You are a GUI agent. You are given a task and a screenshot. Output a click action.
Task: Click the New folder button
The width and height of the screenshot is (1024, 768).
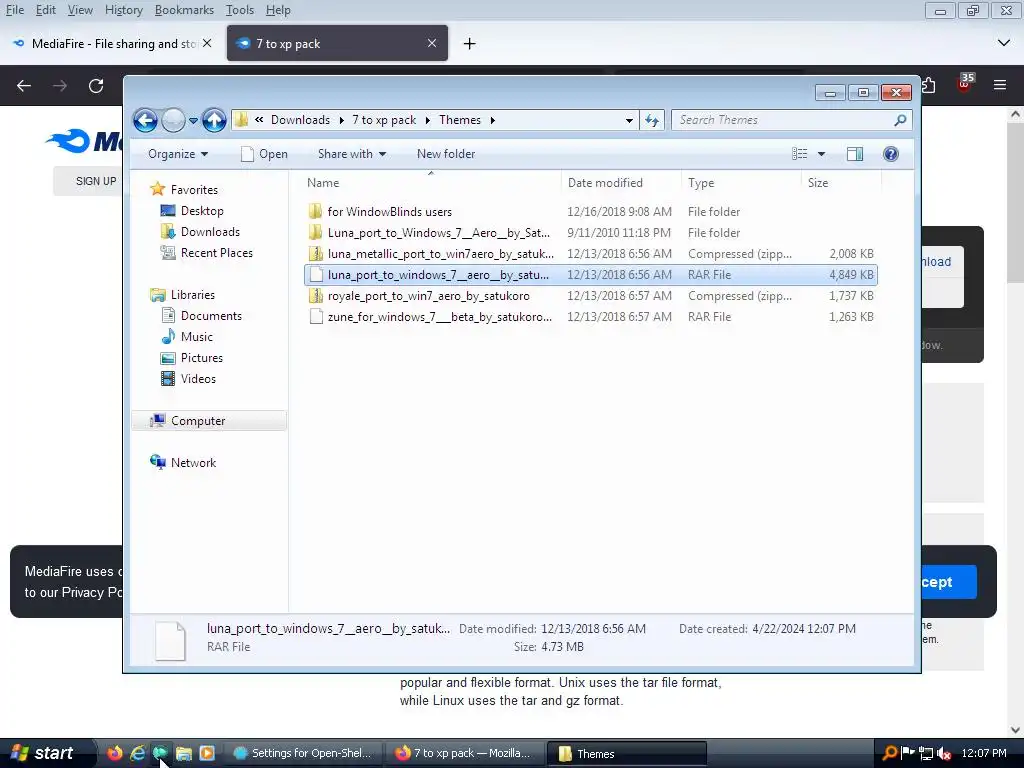tap(446, 154)
